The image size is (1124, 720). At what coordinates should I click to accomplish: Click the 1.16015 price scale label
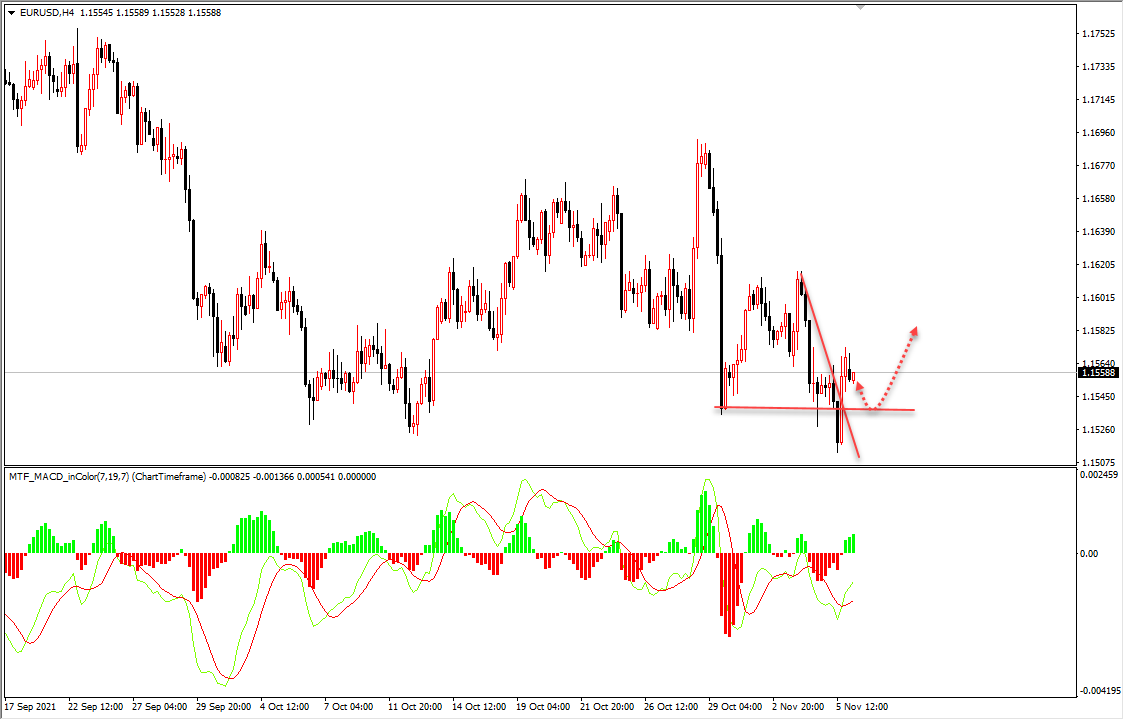point(1099,298)
